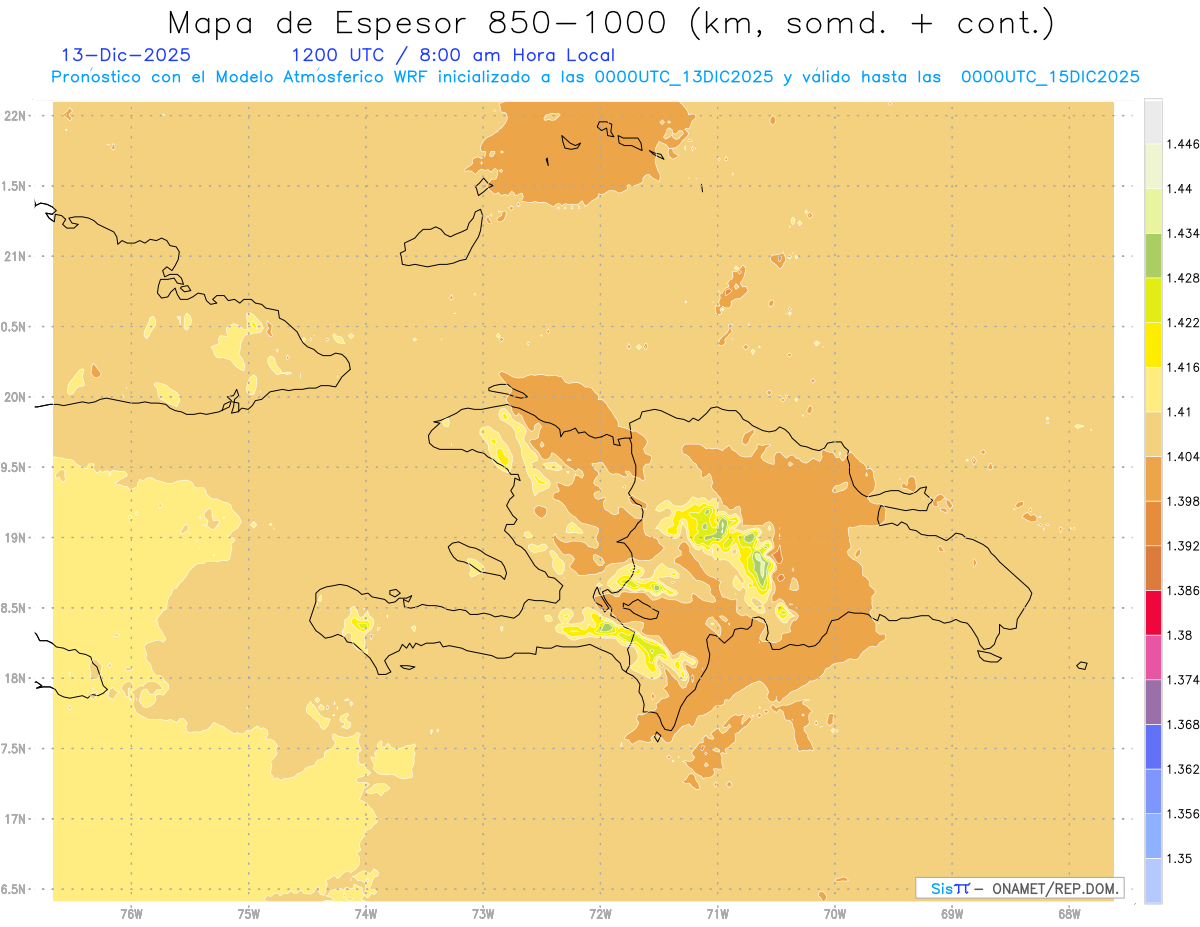This screenshot has height=927, width=1200.
Task: Click the '1.41' colorbar value
Action: pyautogui.click(x=1180, y=412)
